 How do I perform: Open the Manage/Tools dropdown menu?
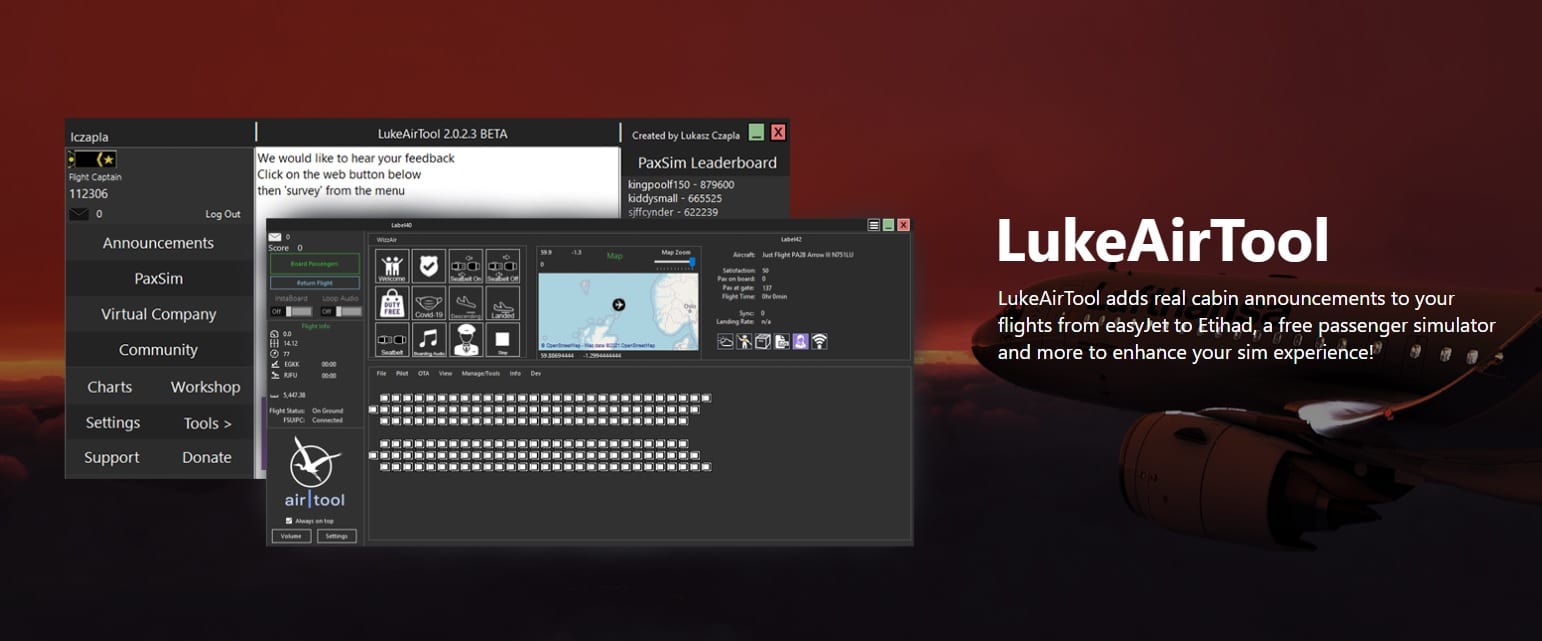480,373
